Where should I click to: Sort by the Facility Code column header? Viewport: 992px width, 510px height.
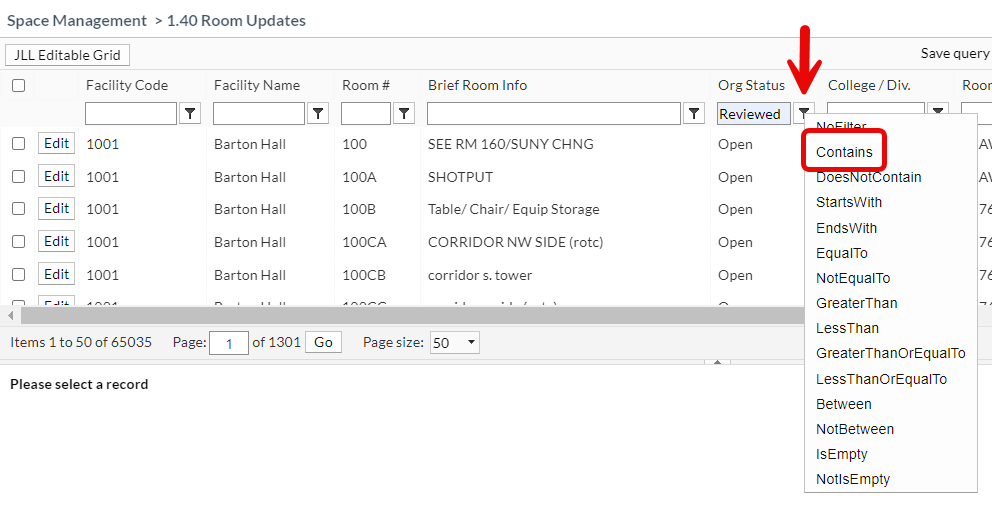point(127,85)
